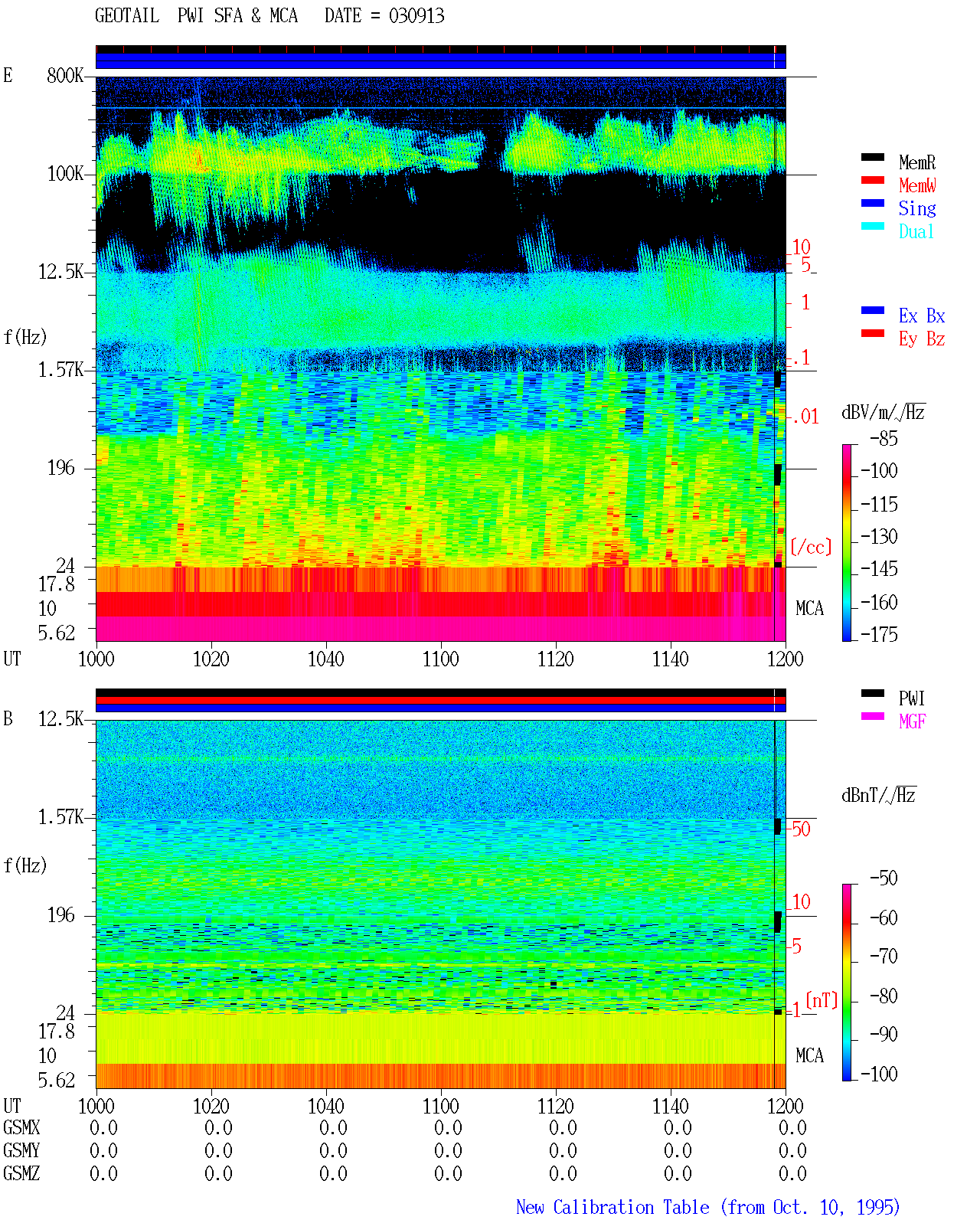Click the 12.5K frequency label on B panel
Image resolution: width=980 pixels, height=1220 pixels.
[x=60, y=718]
